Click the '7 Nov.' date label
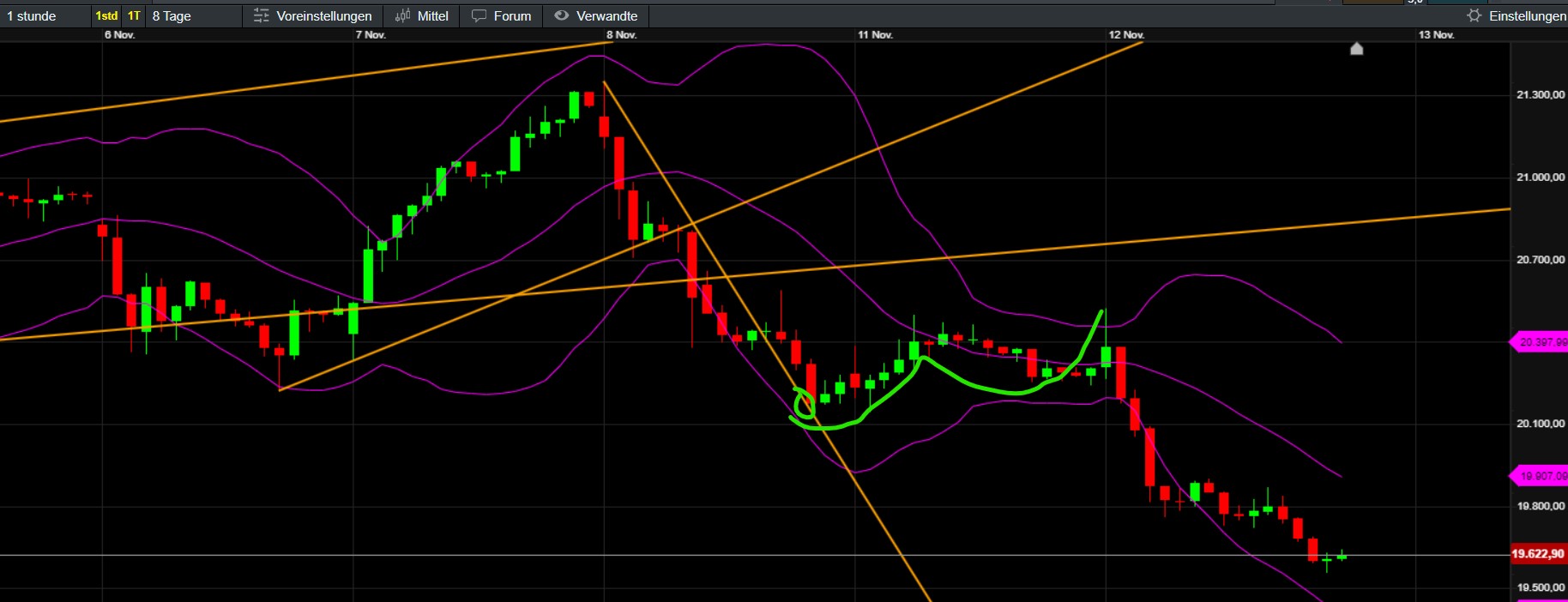The image size is (1568, 602). click(371, 35)
